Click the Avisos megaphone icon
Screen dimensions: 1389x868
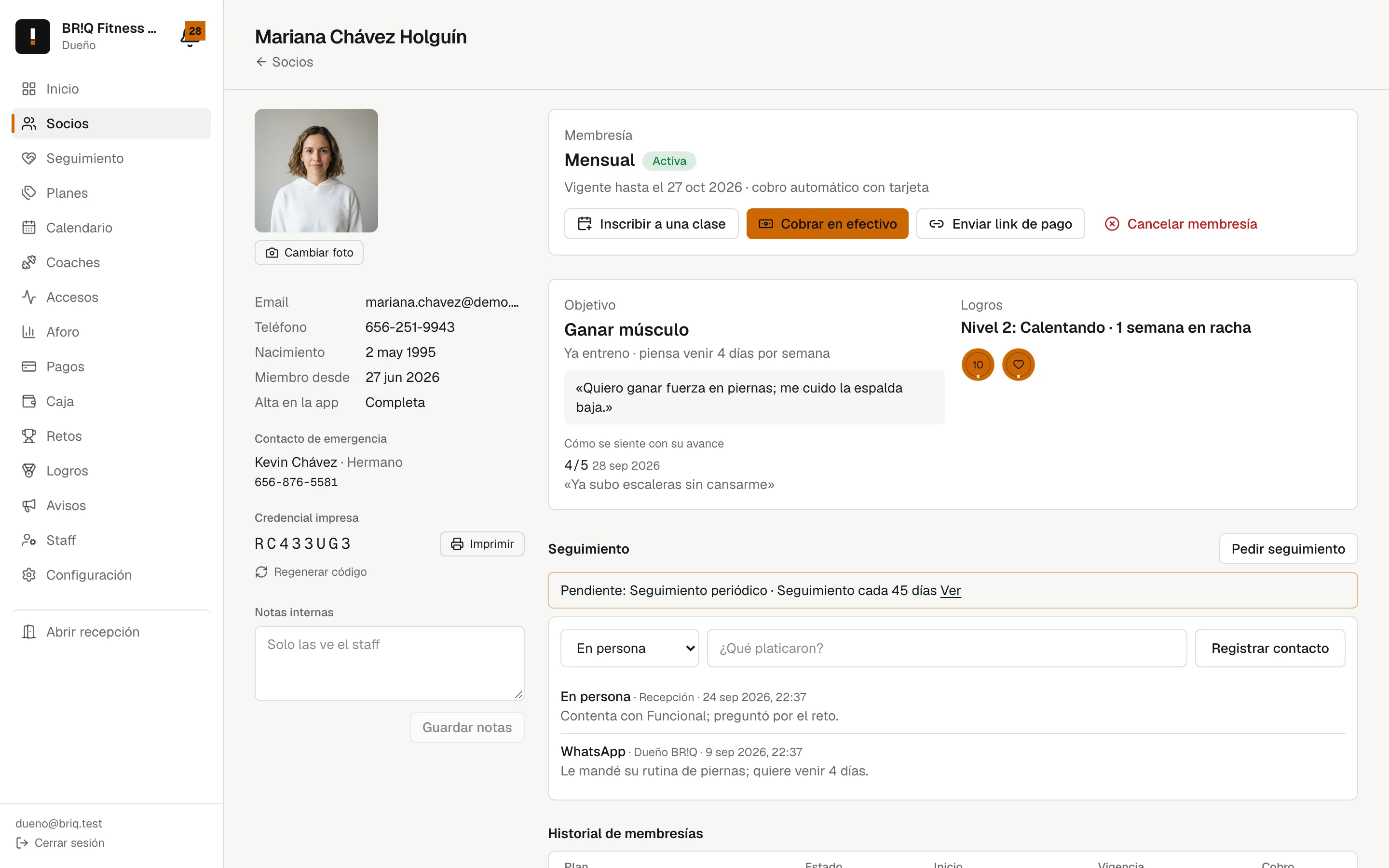click(x=29, y=506)
